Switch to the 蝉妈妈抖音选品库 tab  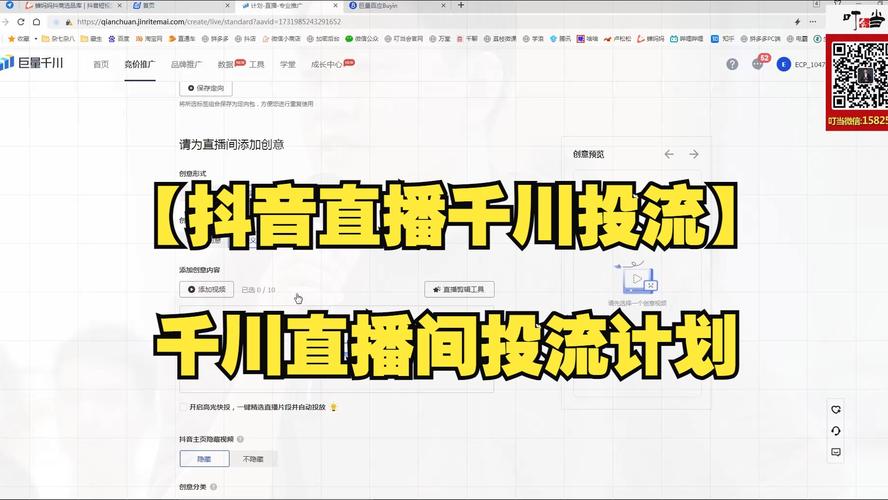click(72, 5)
